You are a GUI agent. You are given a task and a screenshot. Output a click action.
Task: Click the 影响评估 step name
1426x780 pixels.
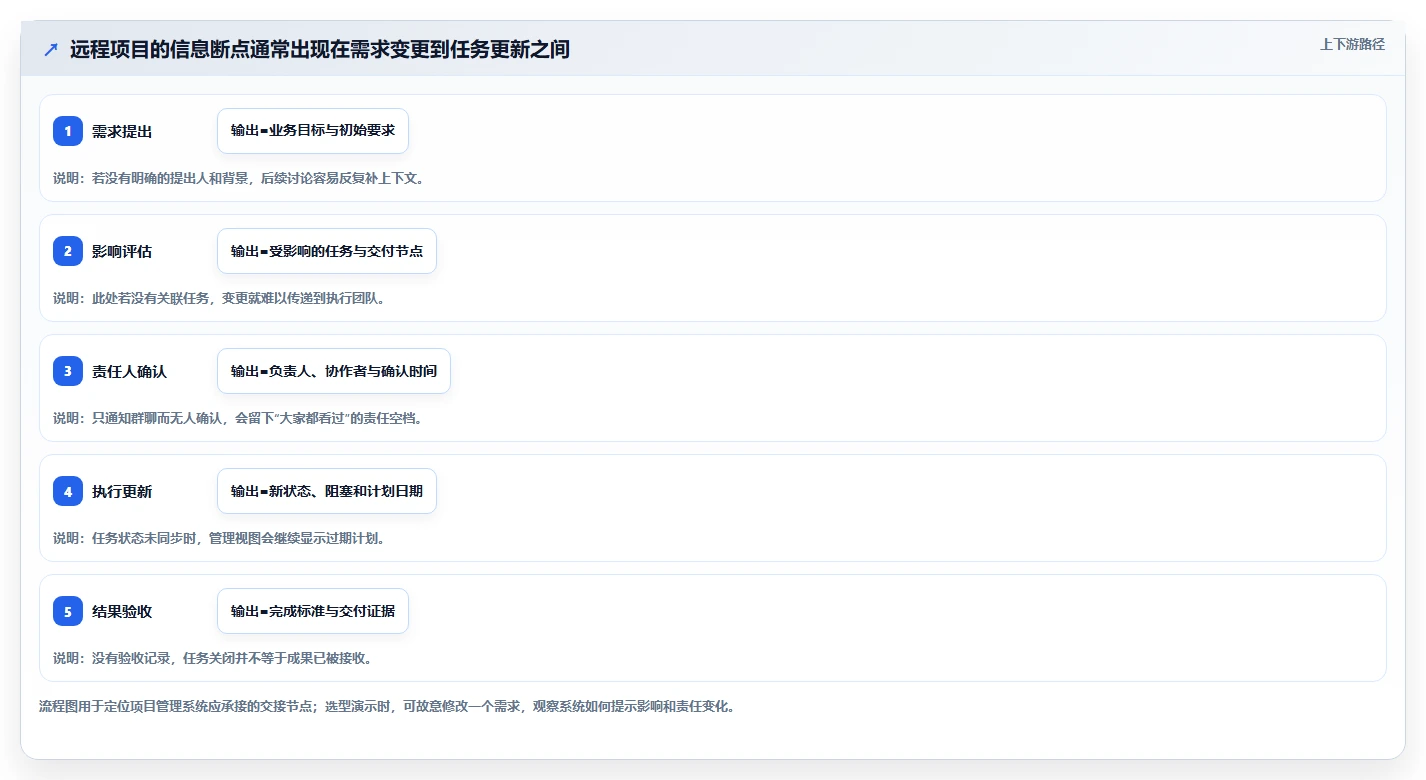[x=122, y=251]
